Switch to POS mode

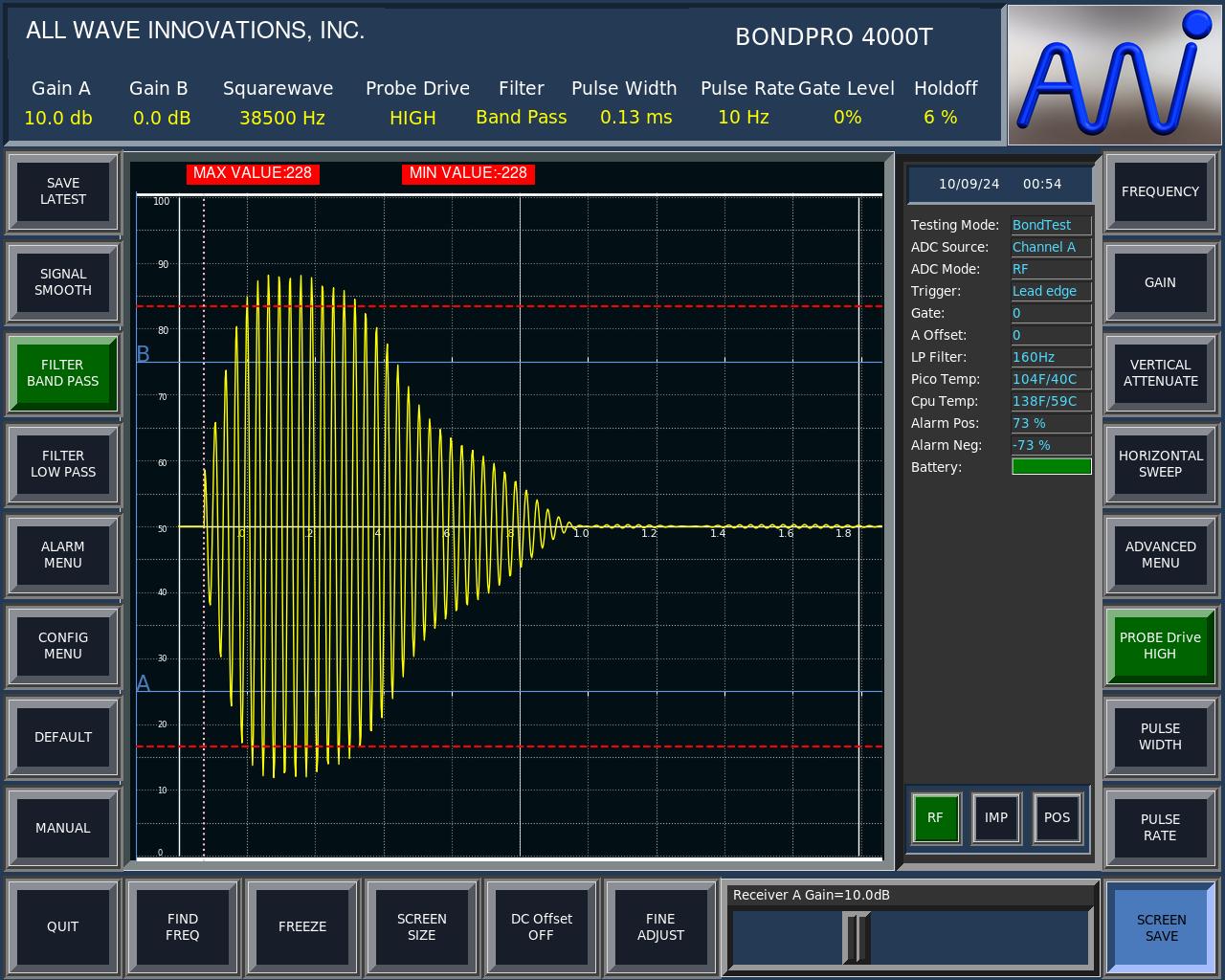click(1058, 817)
